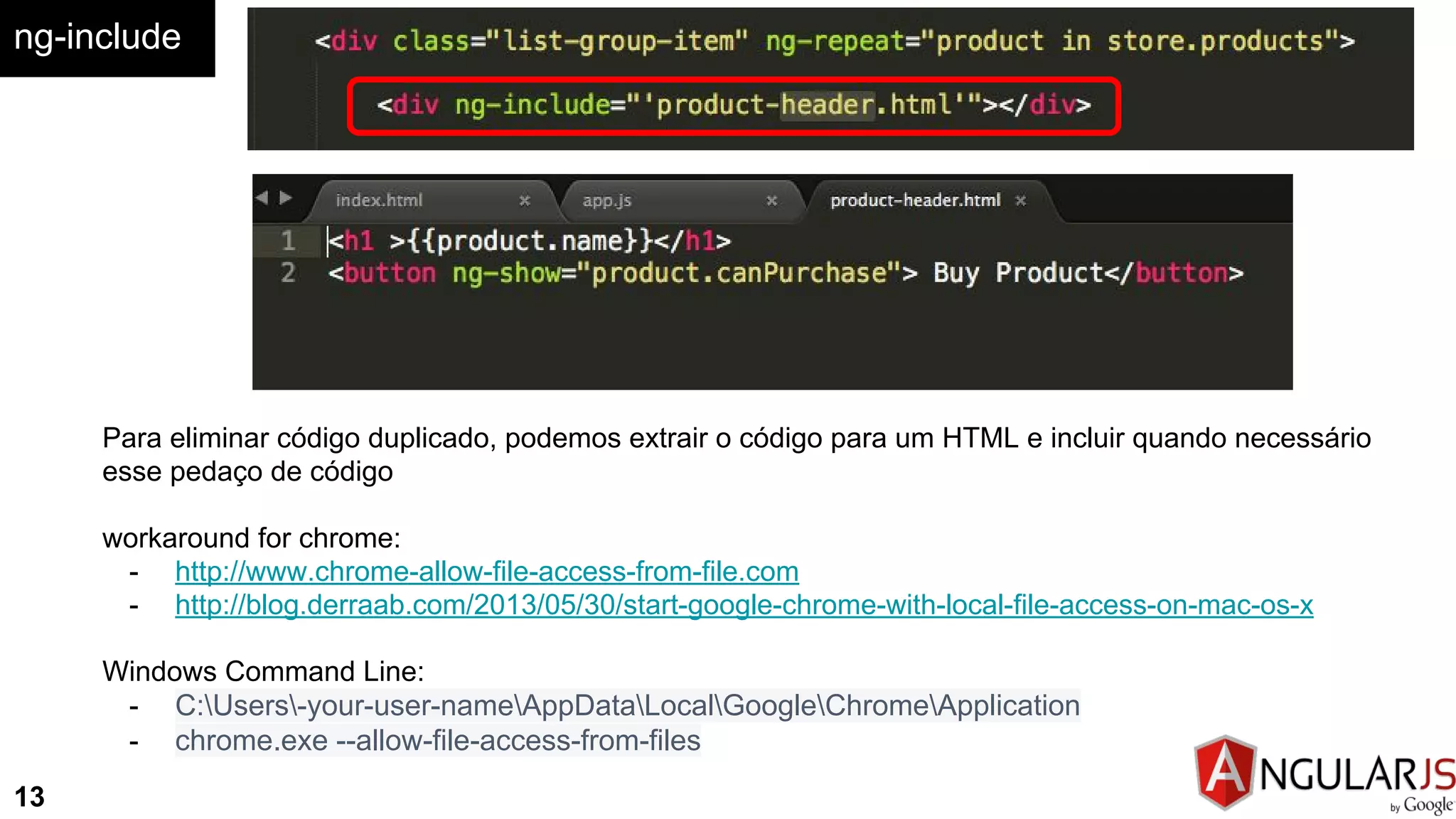Click the ng-repeat="product in store.products" attribute
This screenshot has width=1456, height=819.
1052,41
